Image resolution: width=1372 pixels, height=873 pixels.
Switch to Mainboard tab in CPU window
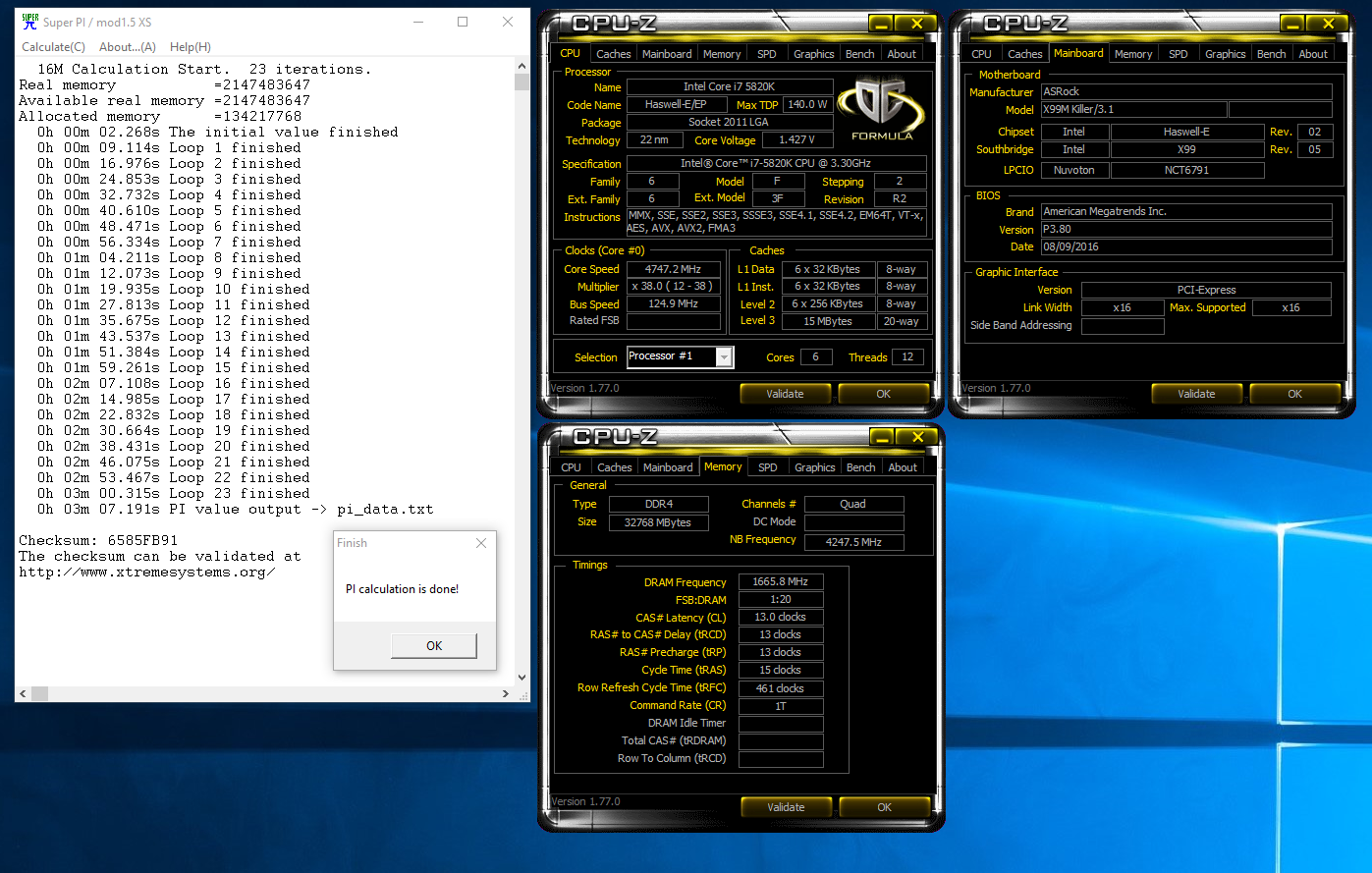[x=667, y=54]
